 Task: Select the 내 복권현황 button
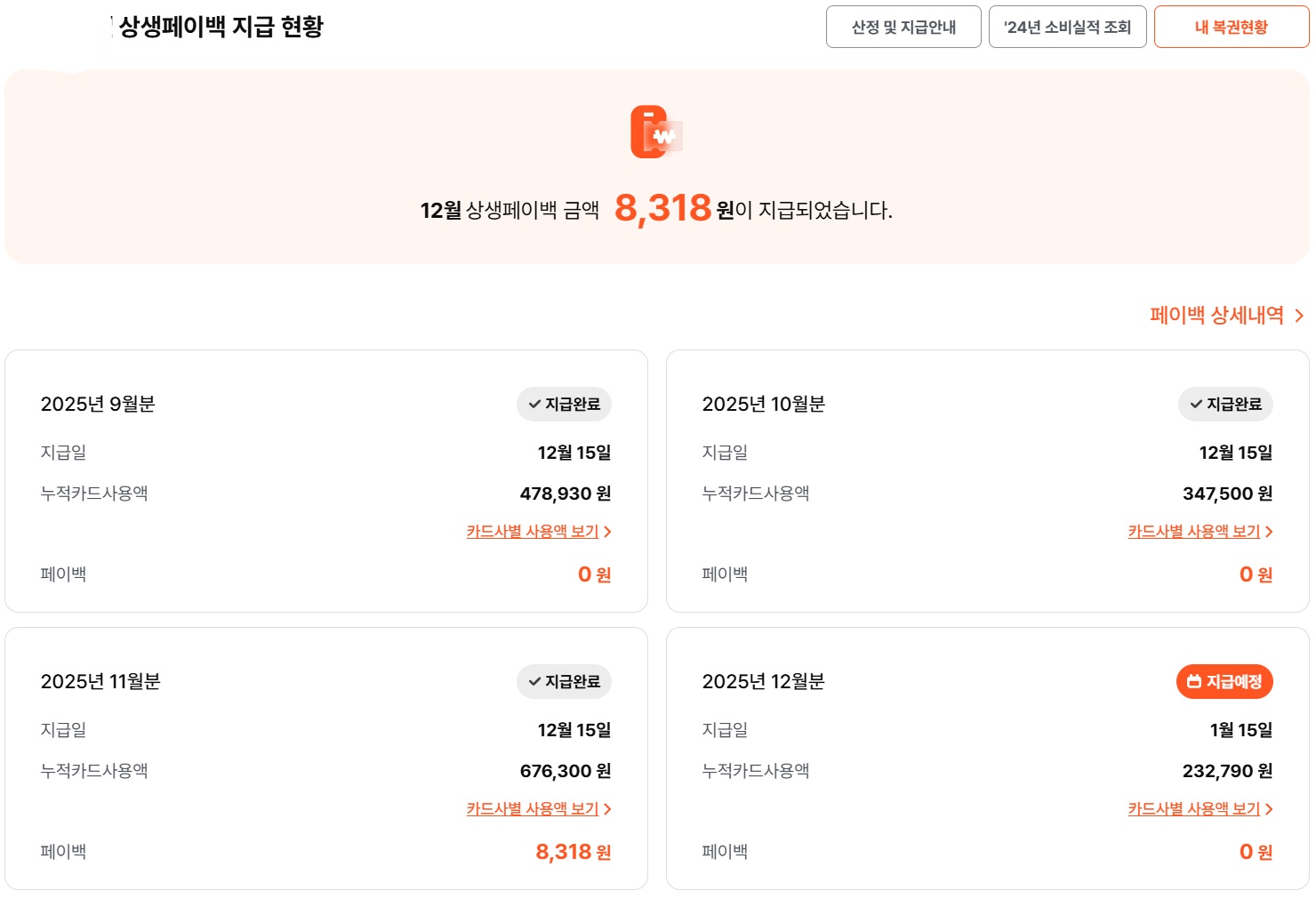[1231, 28]
